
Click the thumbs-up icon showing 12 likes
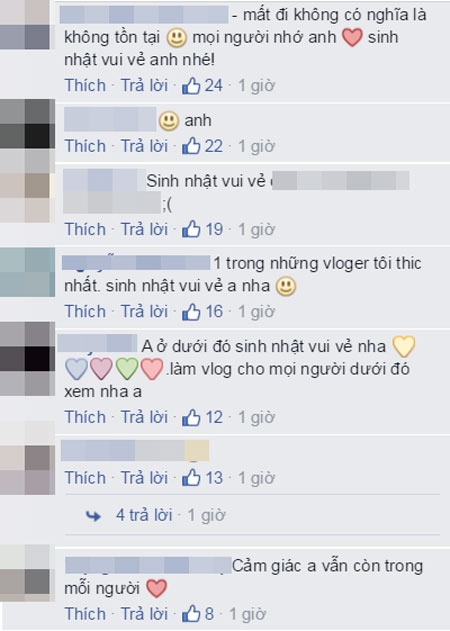point(191,417)
